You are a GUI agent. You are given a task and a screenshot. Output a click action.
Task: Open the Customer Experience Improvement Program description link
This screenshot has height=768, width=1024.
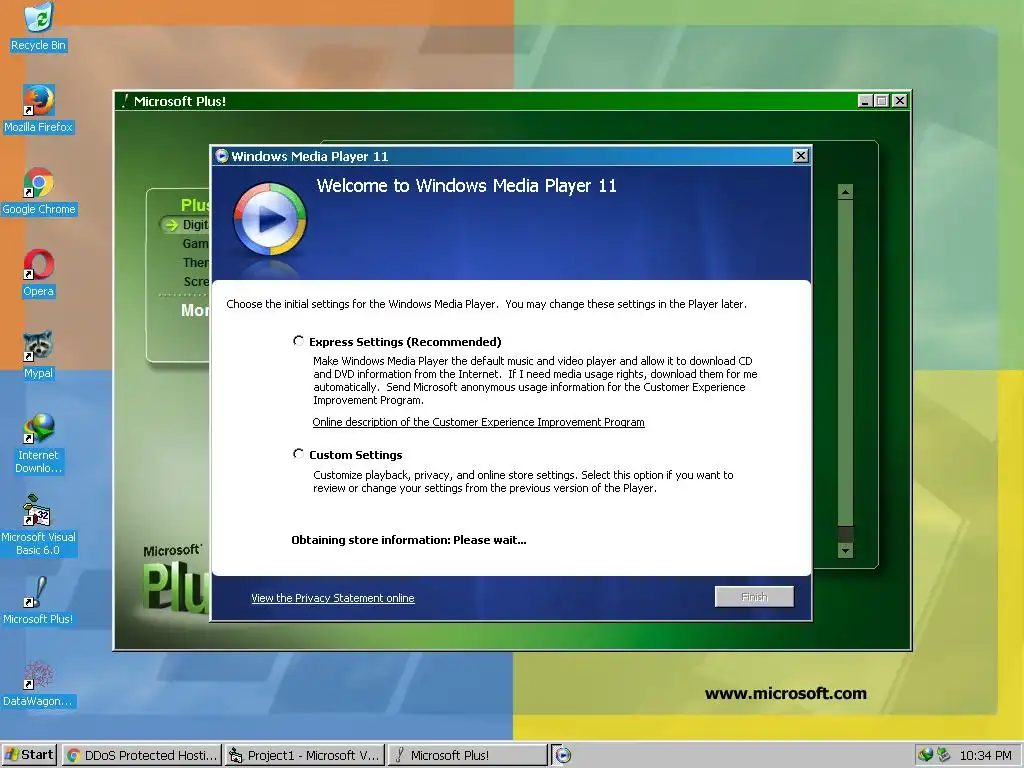click(x=478, y=422)
